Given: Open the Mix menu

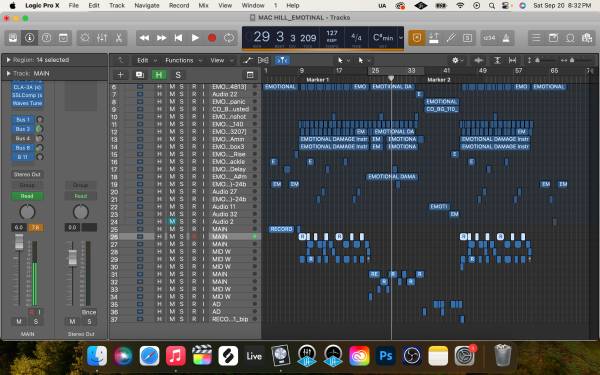Looking at the screenshot, I should click(203, 5).
